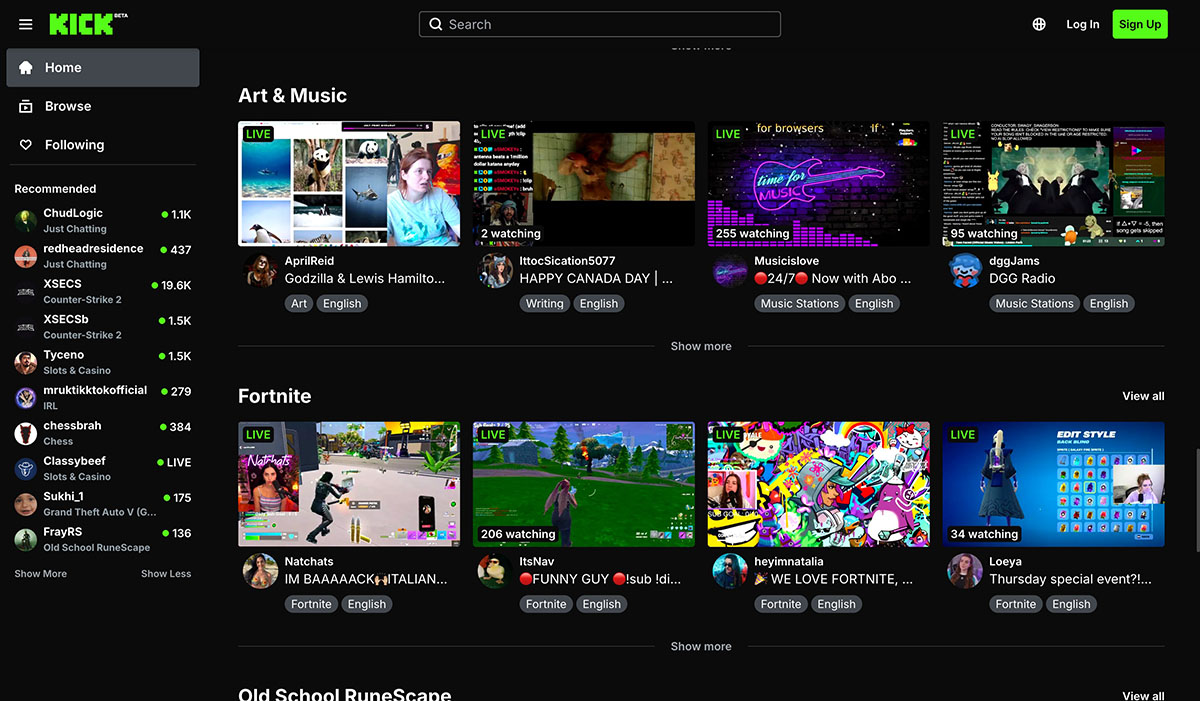The image size is (1200, 701).
Task: Click the Writing tag under IttocSication5077
Action: 545,304
